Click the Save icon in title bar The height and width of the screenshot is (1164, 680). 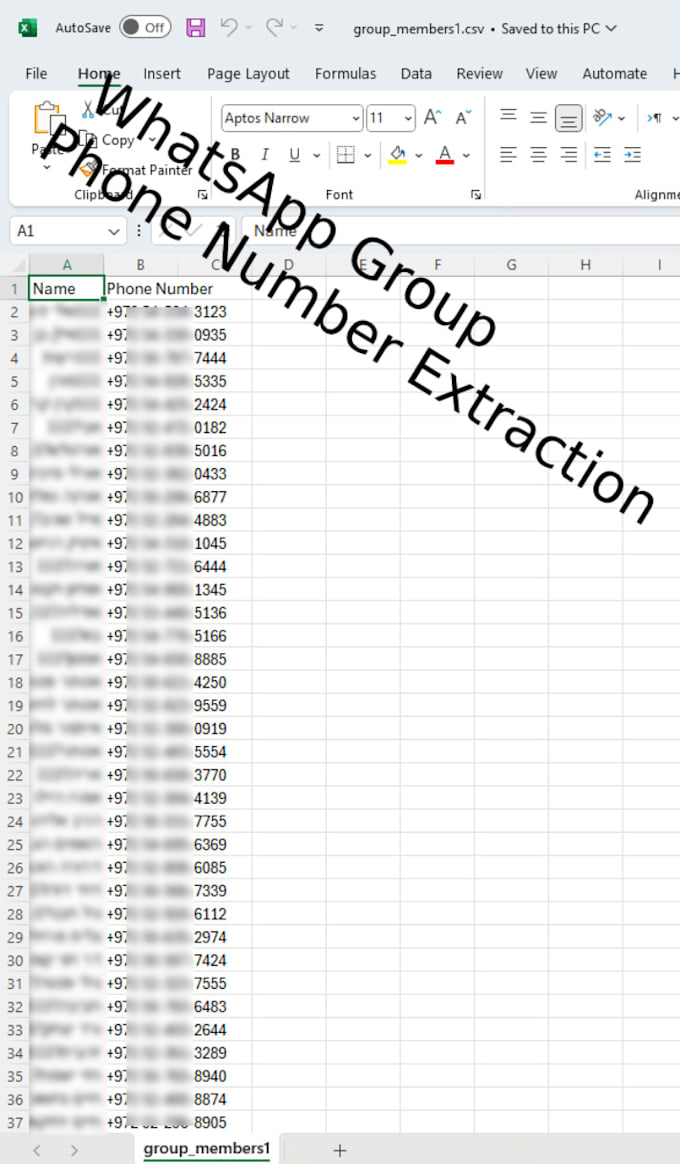pos(195,28)
